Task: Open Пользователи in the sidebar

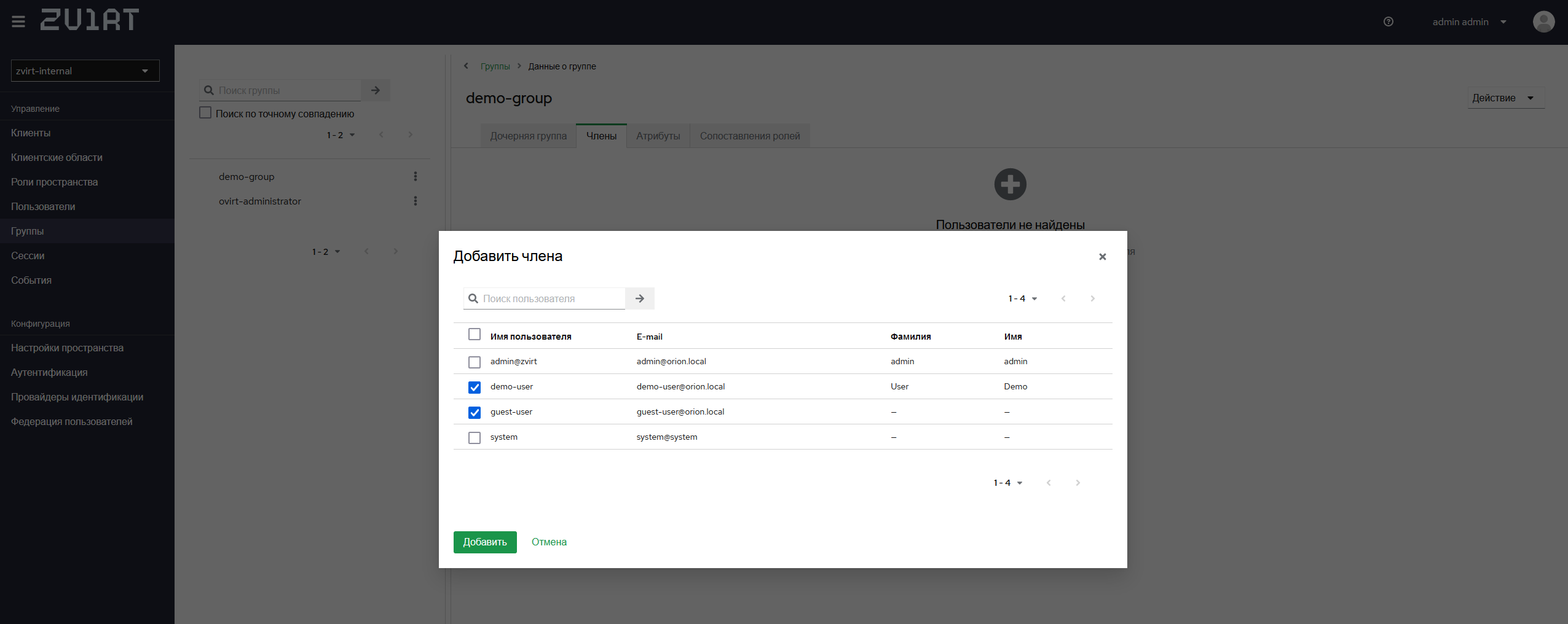Action: point(43,206)
